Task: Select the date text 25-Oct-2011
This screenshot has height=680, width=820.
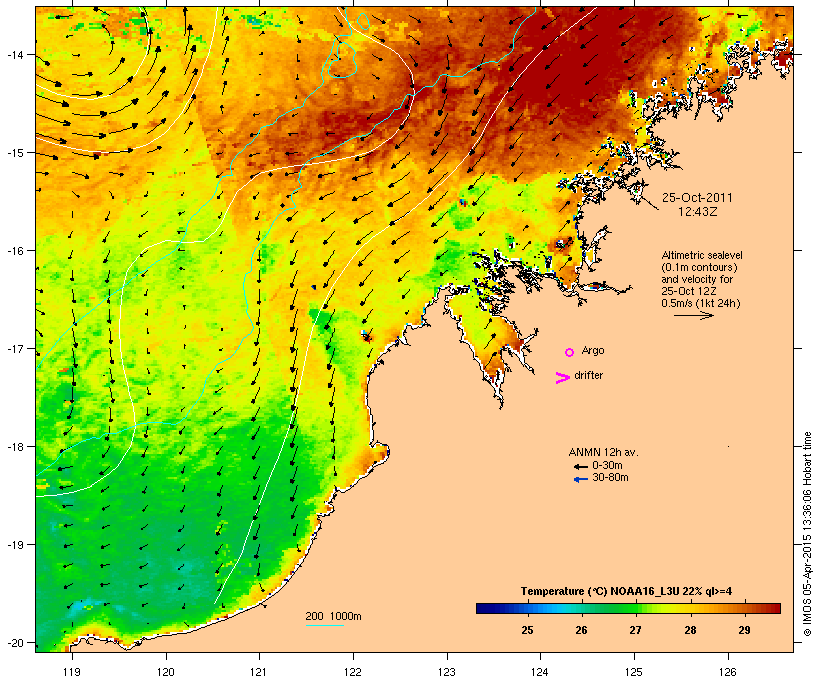Action: (697, 198)
